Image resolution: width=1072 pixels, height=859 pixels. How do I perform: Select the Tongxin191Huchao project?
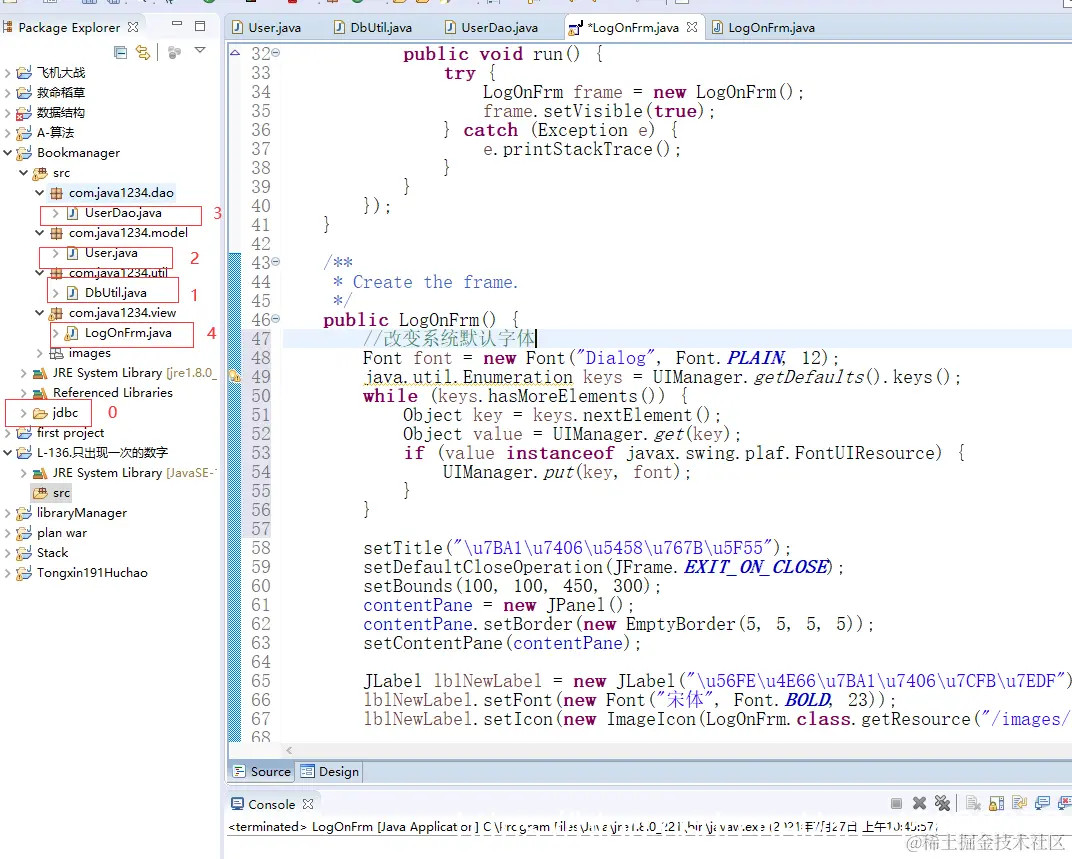point(92,573)
